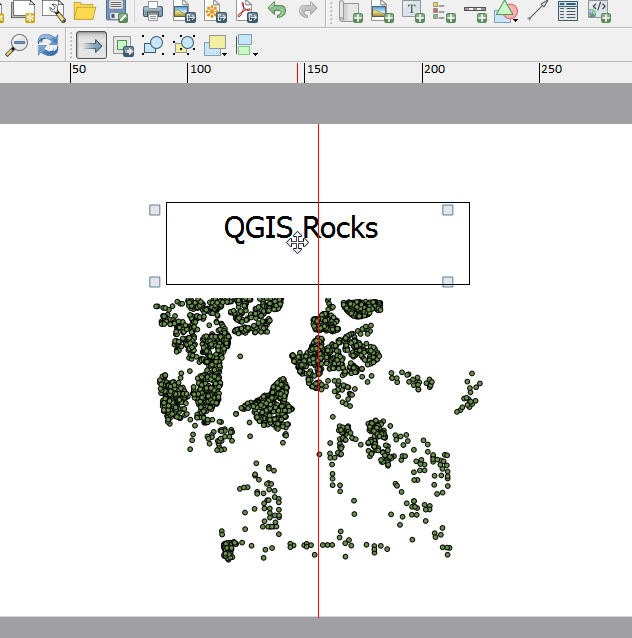Select the Add scalebar tool

coord(475,12)
